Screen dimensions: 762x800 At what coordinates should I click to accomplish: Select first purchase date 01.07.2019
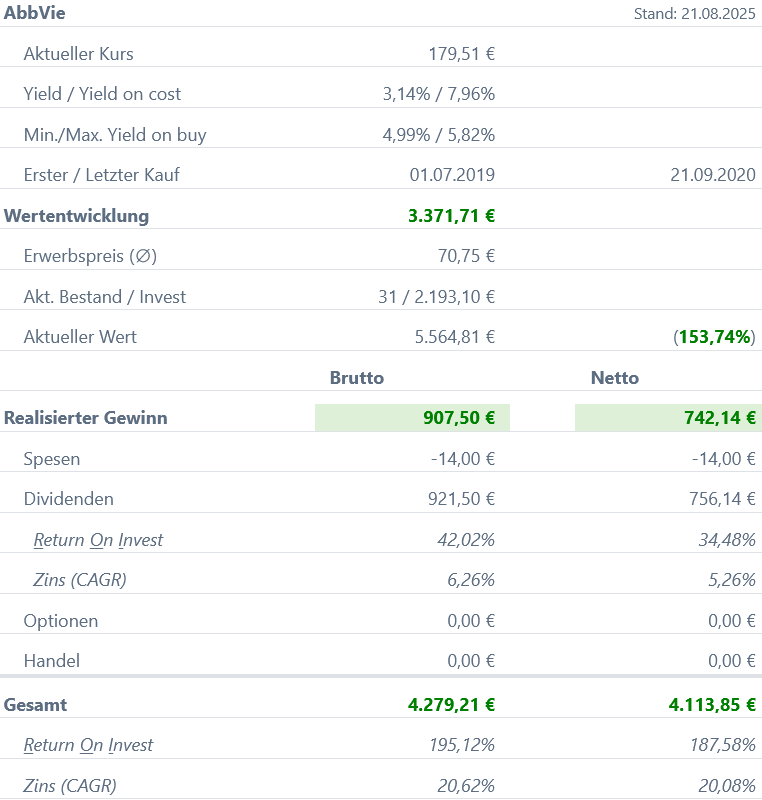[x=452, y=174]
